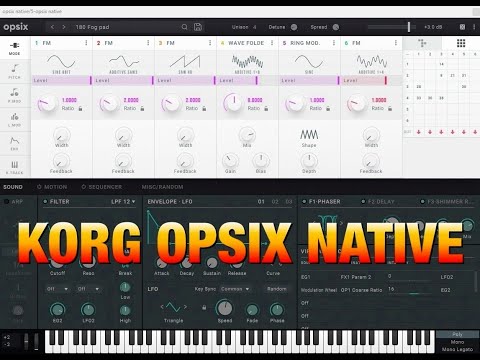The width and height of the screenshot is (480, 360).
Task: Open the K.TRACK page in sidebar
Action: (x=14, y=167)
